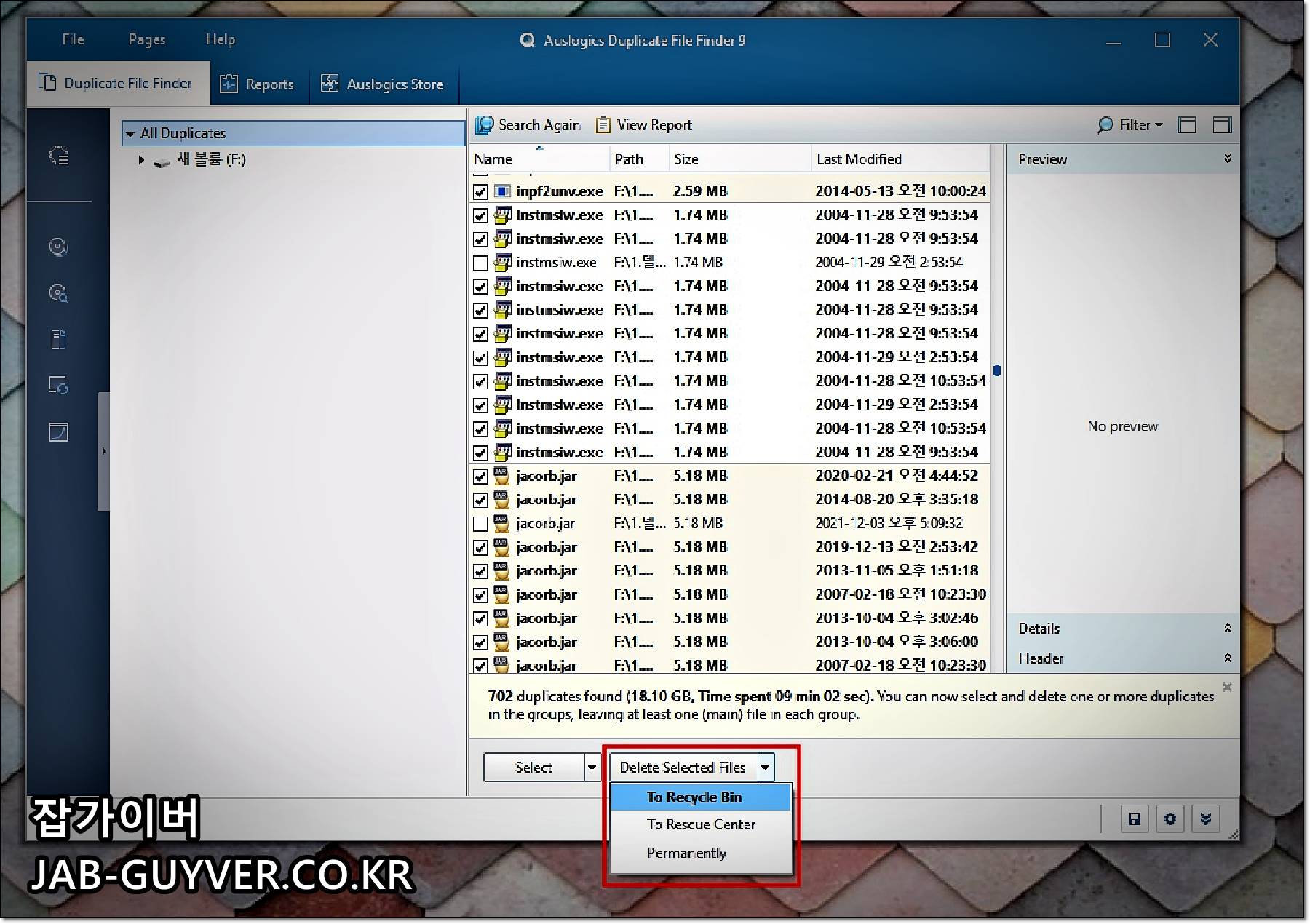Open the Help menu

[220, 39]
